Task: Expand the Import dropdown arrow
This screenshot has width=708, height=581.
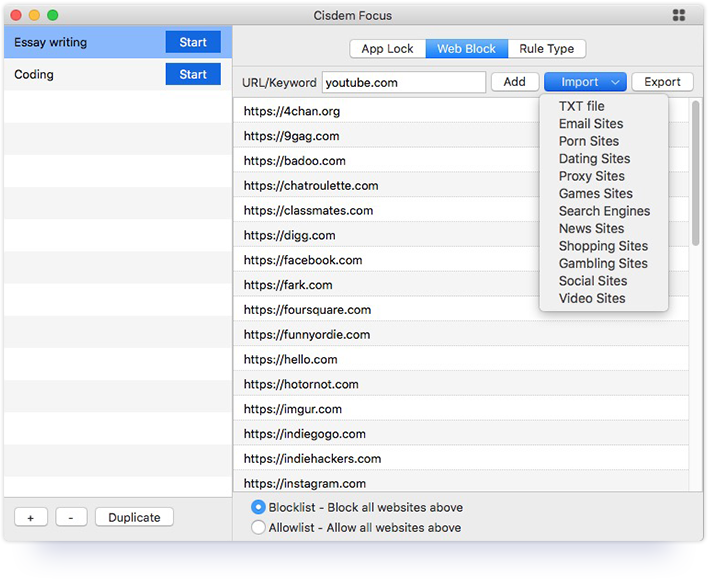Action: point(615,82)
